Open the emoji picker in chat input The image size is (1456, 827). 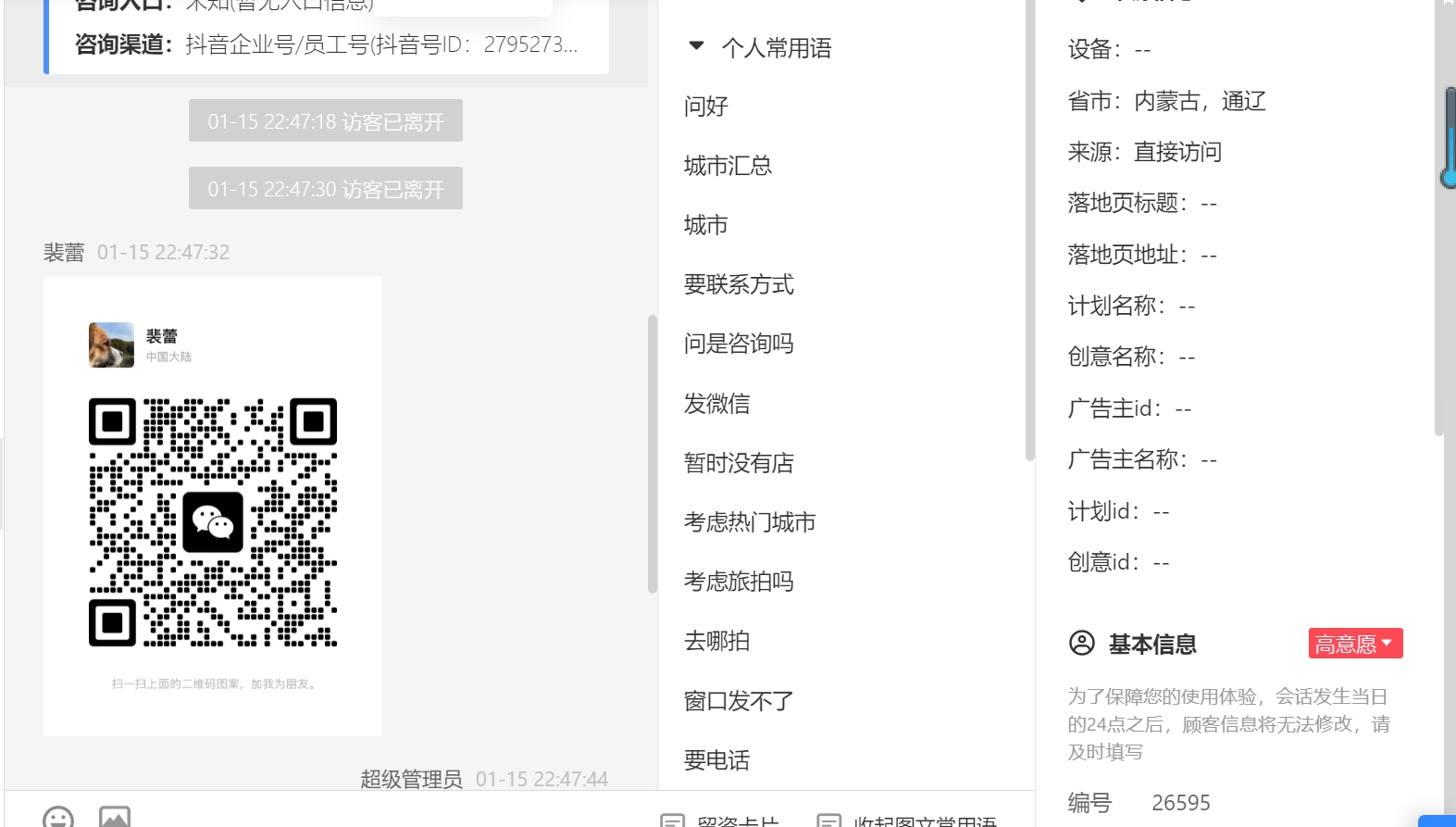58,818
